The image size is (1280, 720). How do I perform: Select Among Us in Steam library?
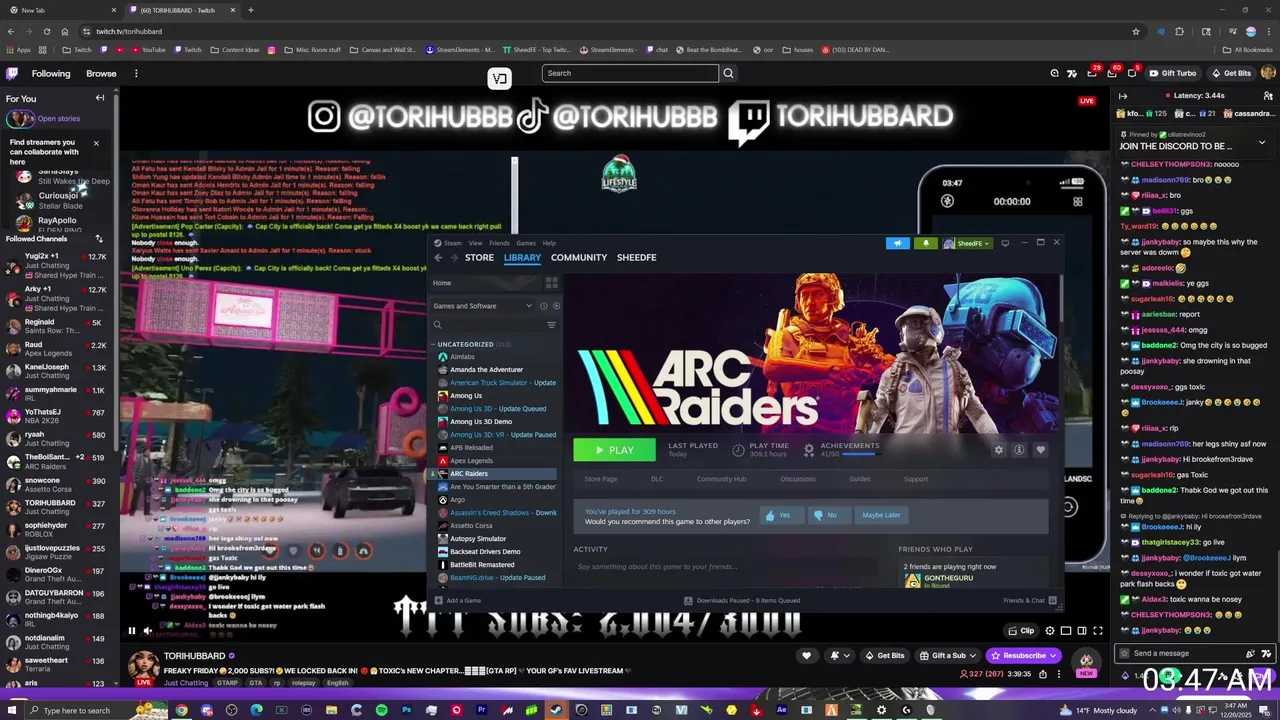tap(465, 395)
